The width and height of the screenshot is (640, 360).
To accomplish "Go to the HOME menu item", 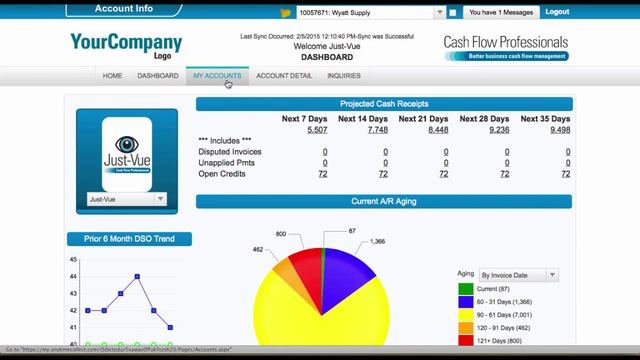I will [x=112, y=76].
